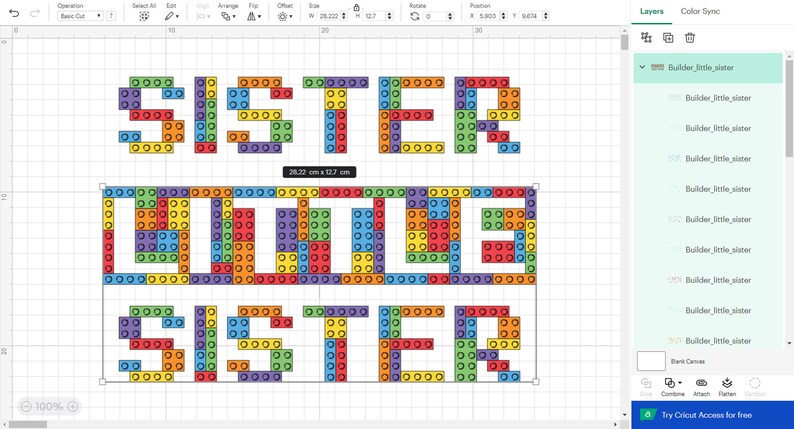Click the canvas scroll up arrow

pos(624,30)
